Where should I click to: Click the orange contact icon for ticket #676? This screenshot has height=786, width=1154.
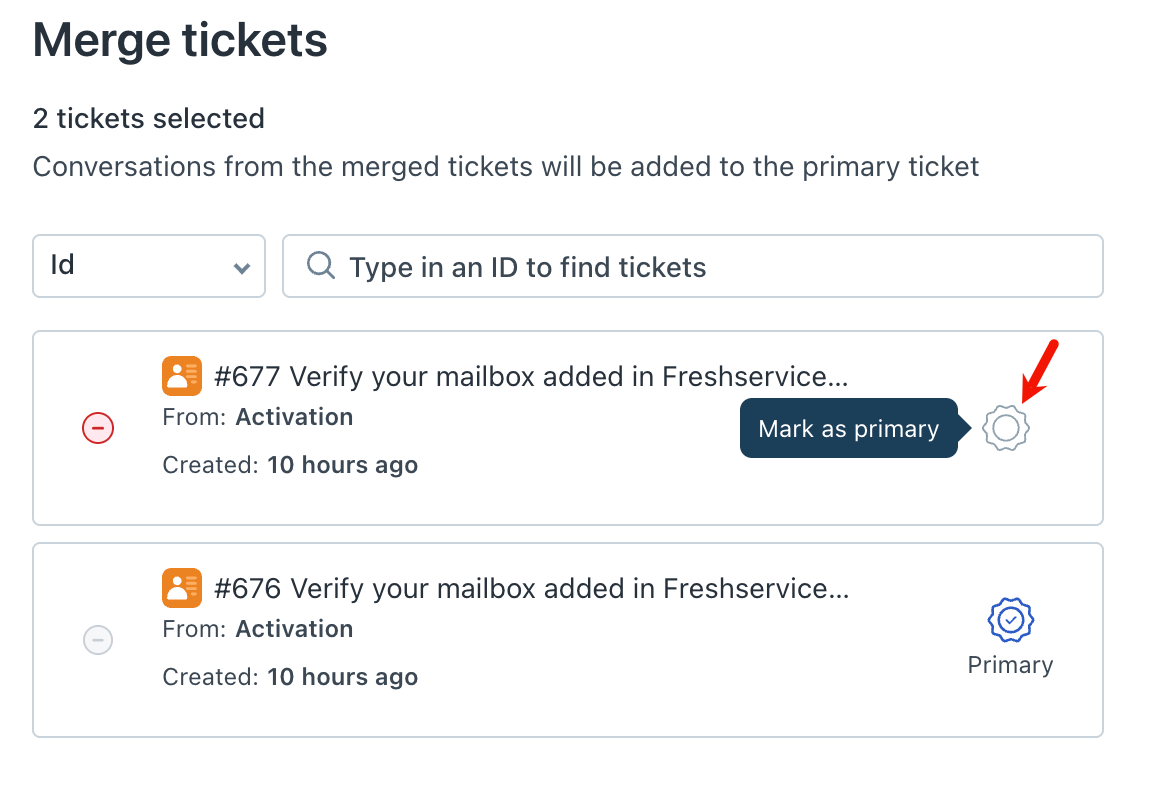pyautogui.click(x=182, y=588)
